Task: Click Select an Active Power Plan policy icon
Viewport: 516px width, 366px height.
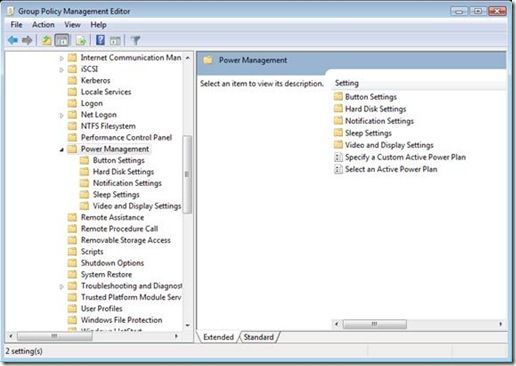Action: (338, 169)
